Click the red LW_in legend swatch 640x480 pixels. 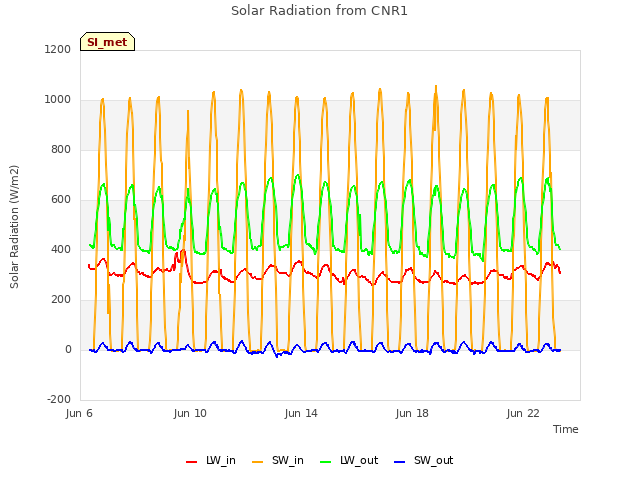coord(191,462)
